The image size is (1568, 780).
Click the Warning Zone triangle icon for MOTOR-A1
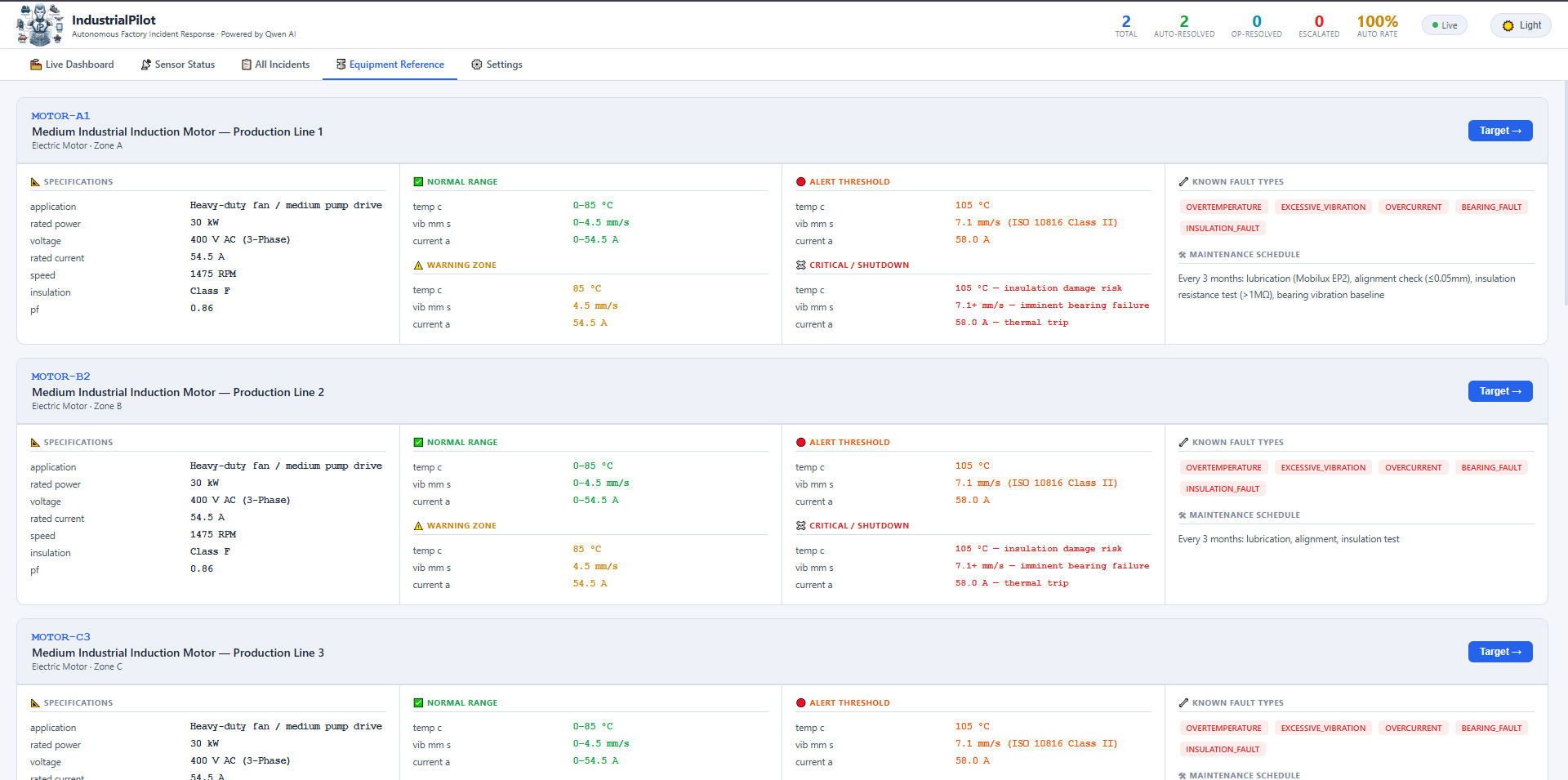(x=418, y=265)
